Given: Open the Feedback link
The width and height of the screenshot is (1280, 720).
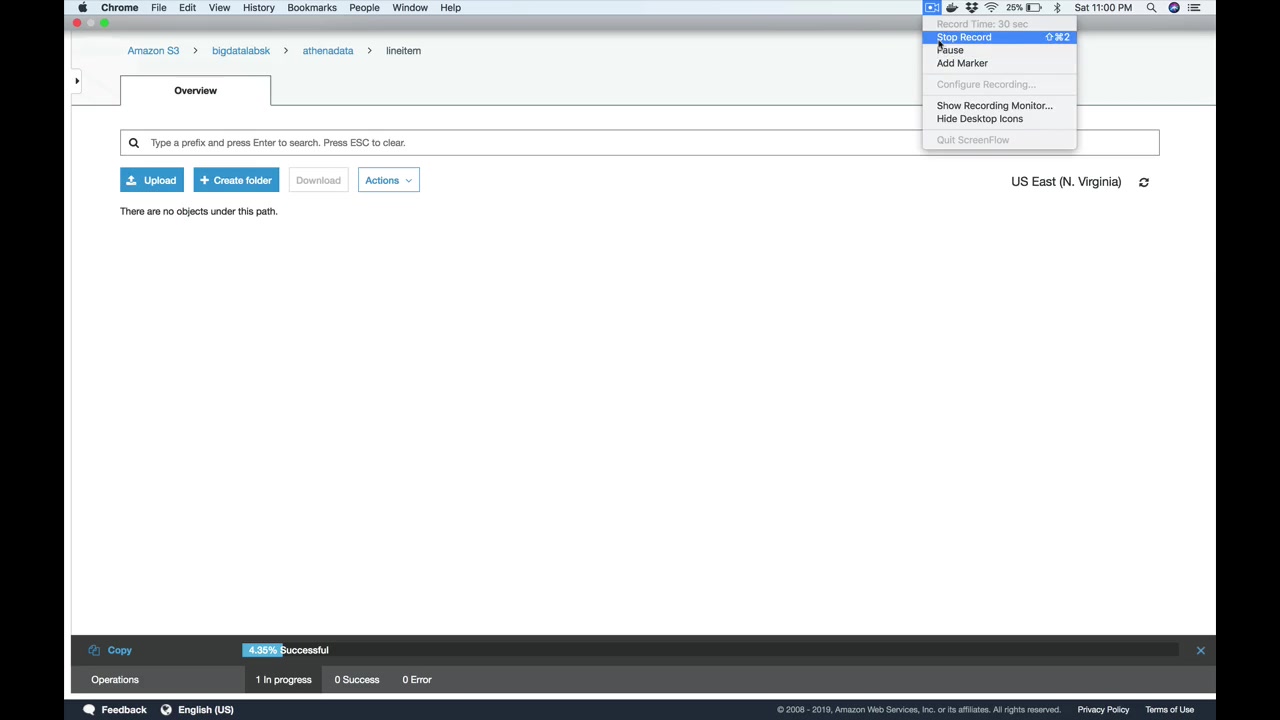Looking at the screenshot, I should 124,709.
